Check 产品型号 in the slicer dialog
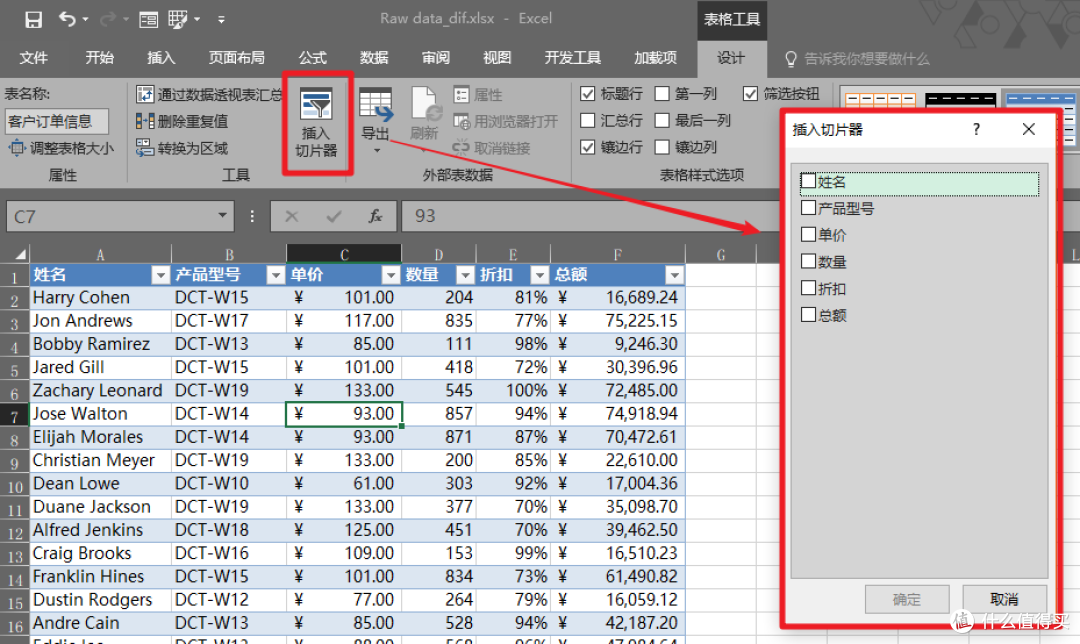The image size is (1080, 644). click(809, 207)
